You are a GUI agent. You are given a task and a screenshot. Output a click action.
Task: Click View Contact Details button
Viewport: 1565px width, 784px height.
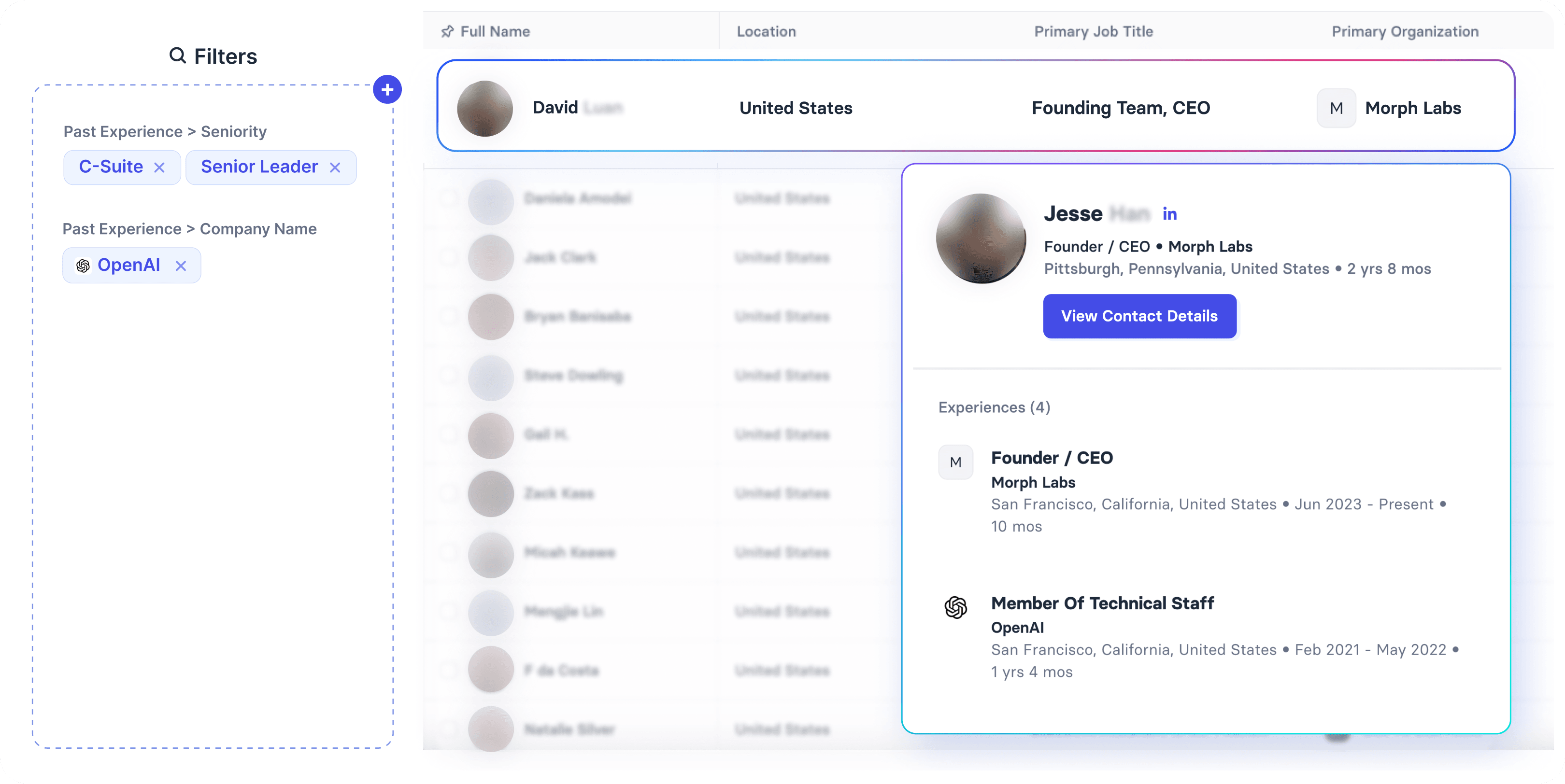[x=1139, y=316]
